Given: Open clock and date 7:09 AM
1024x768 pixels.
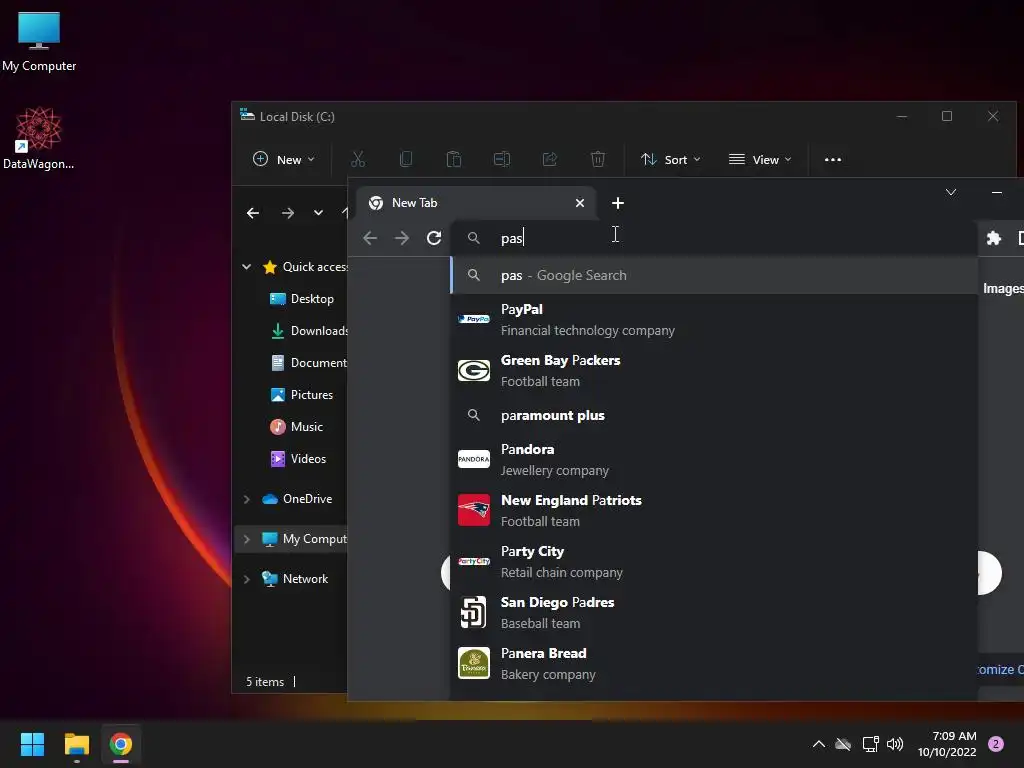Looking at the screenshot, I should click(x=947, y=744).
